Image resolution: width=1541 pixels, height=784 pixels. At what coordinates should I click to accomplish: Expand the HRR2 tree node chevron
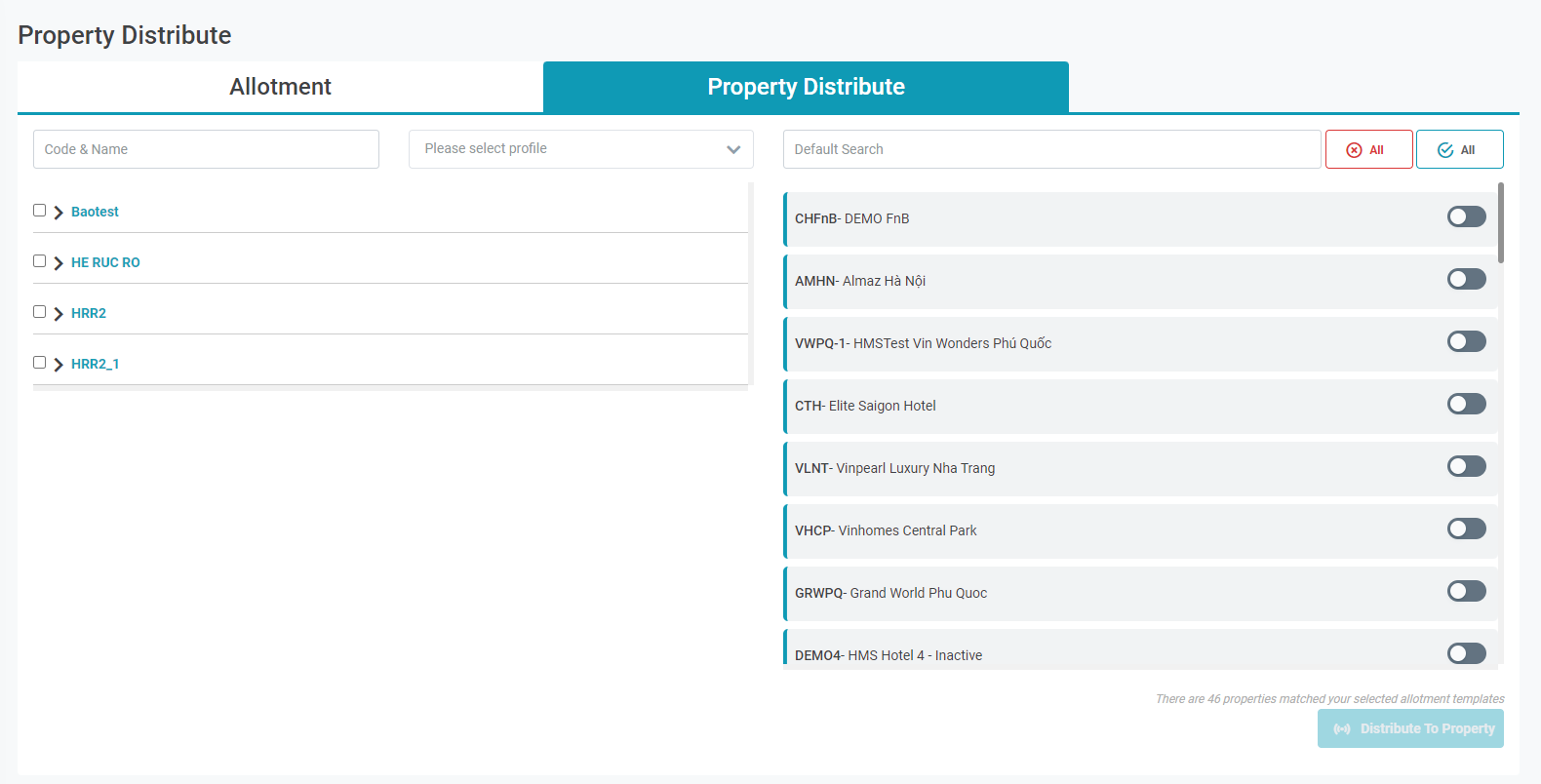tap(59, 314)
